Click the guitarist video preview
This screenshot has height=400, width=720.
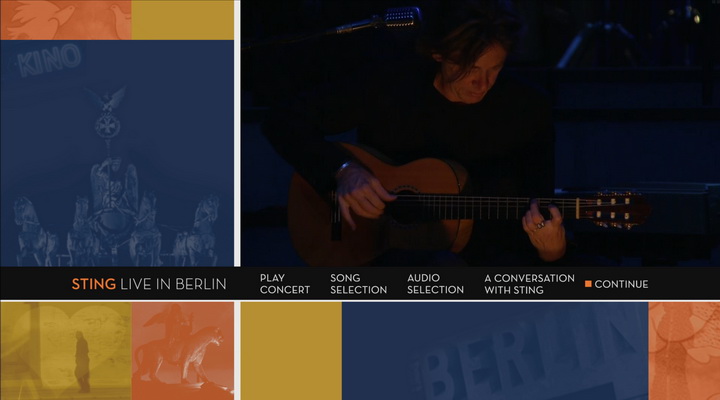point(480,133)
